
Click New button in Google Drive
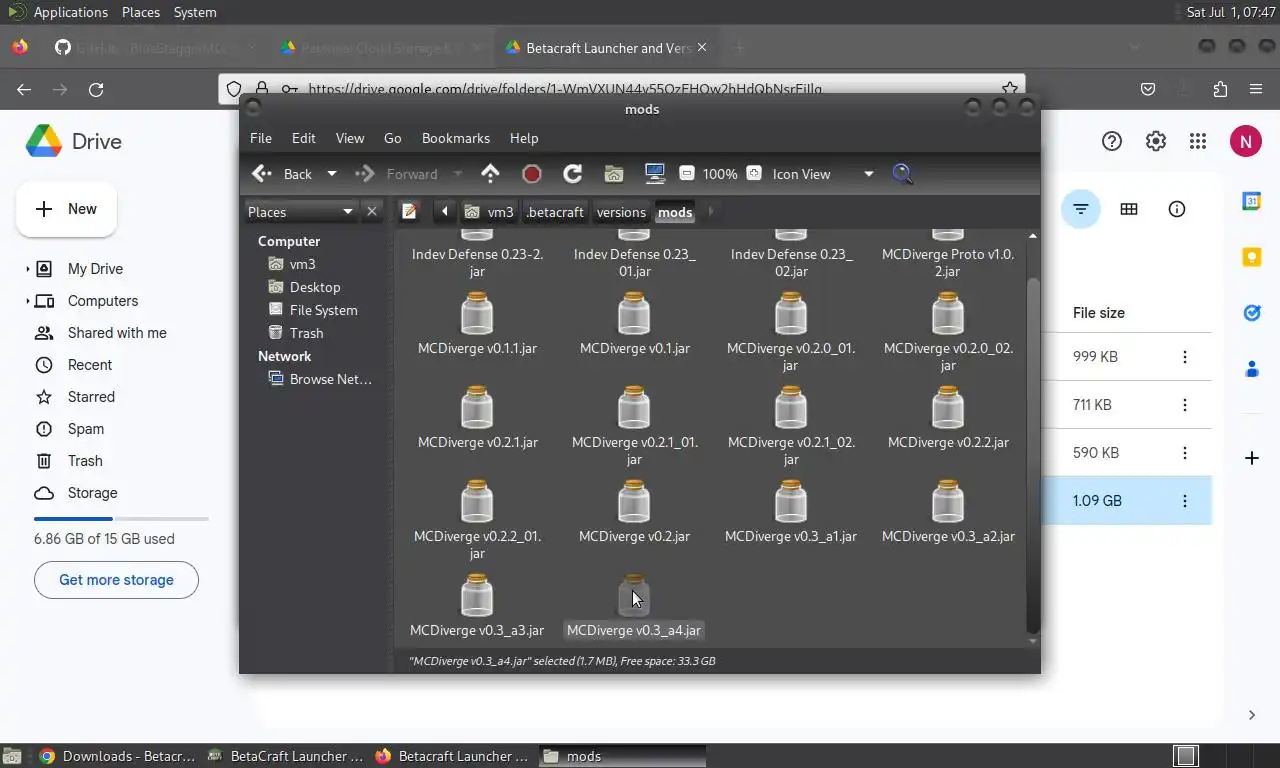point(67,209)
